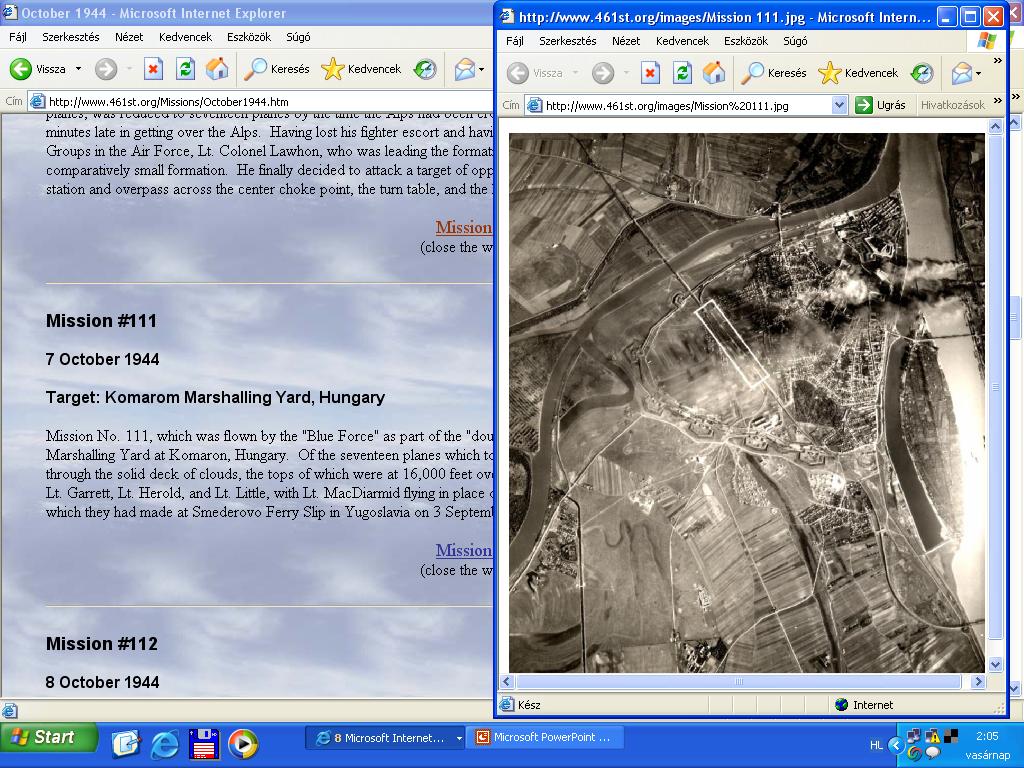Click Kedvencek star button in October 1944 toolbar
Screen dimensions: 1024x768
pyautogui.click(x=361, y=69)
